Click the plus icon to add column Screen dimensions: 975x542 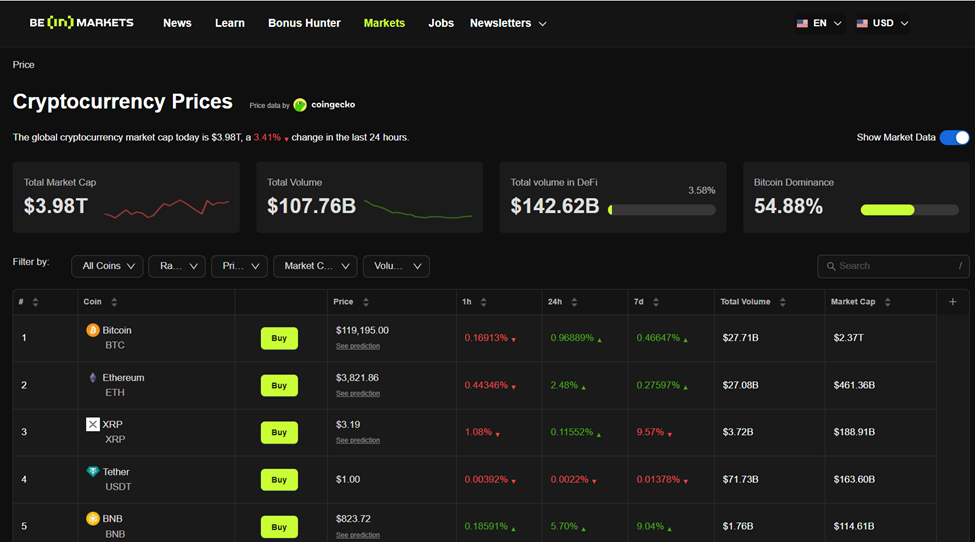952,302
